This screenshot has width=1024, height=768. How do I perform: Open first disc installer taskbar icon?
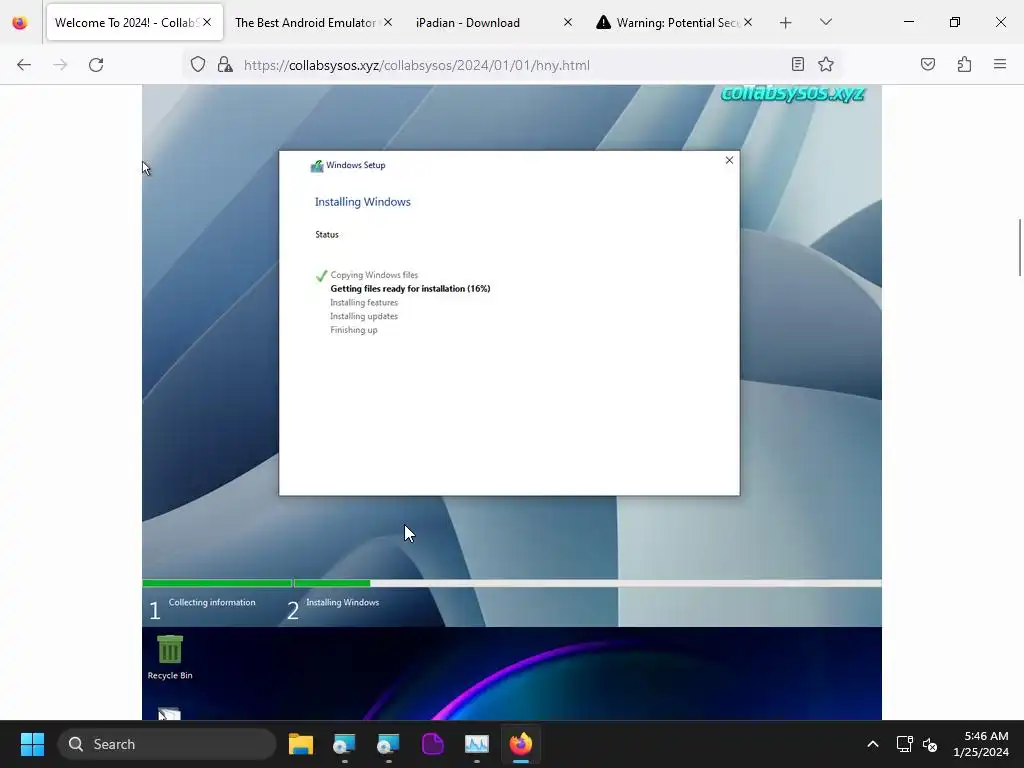tap(344, 744)
